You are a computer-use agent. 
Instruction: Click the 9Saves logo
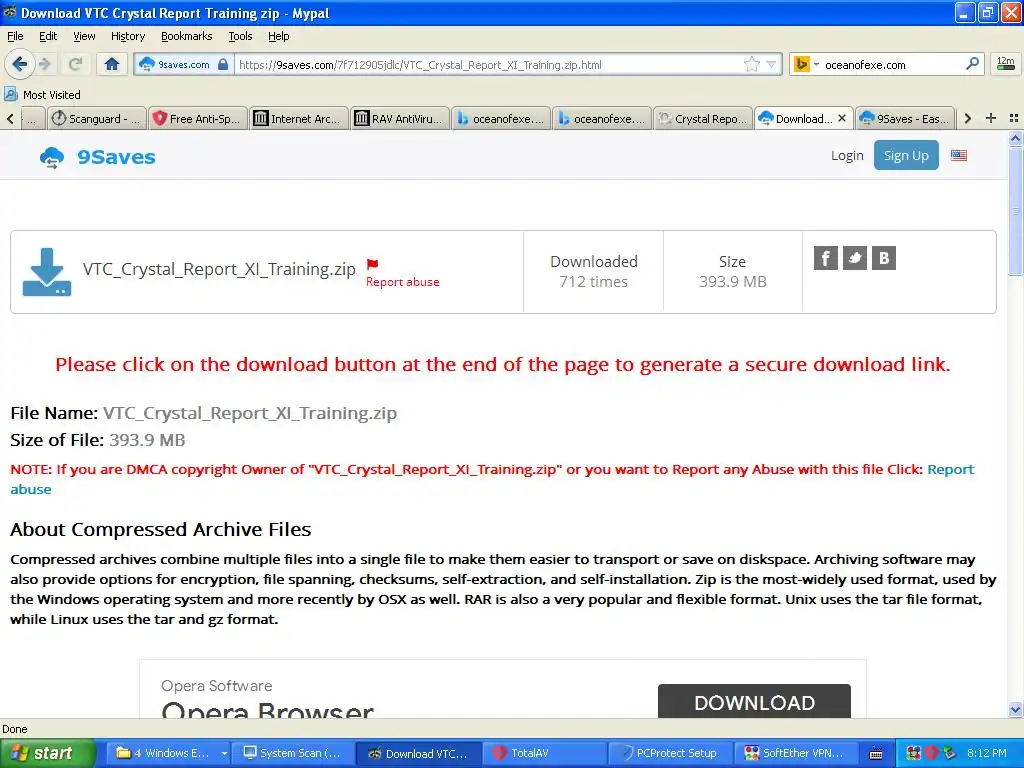click(x=97, y=157)
